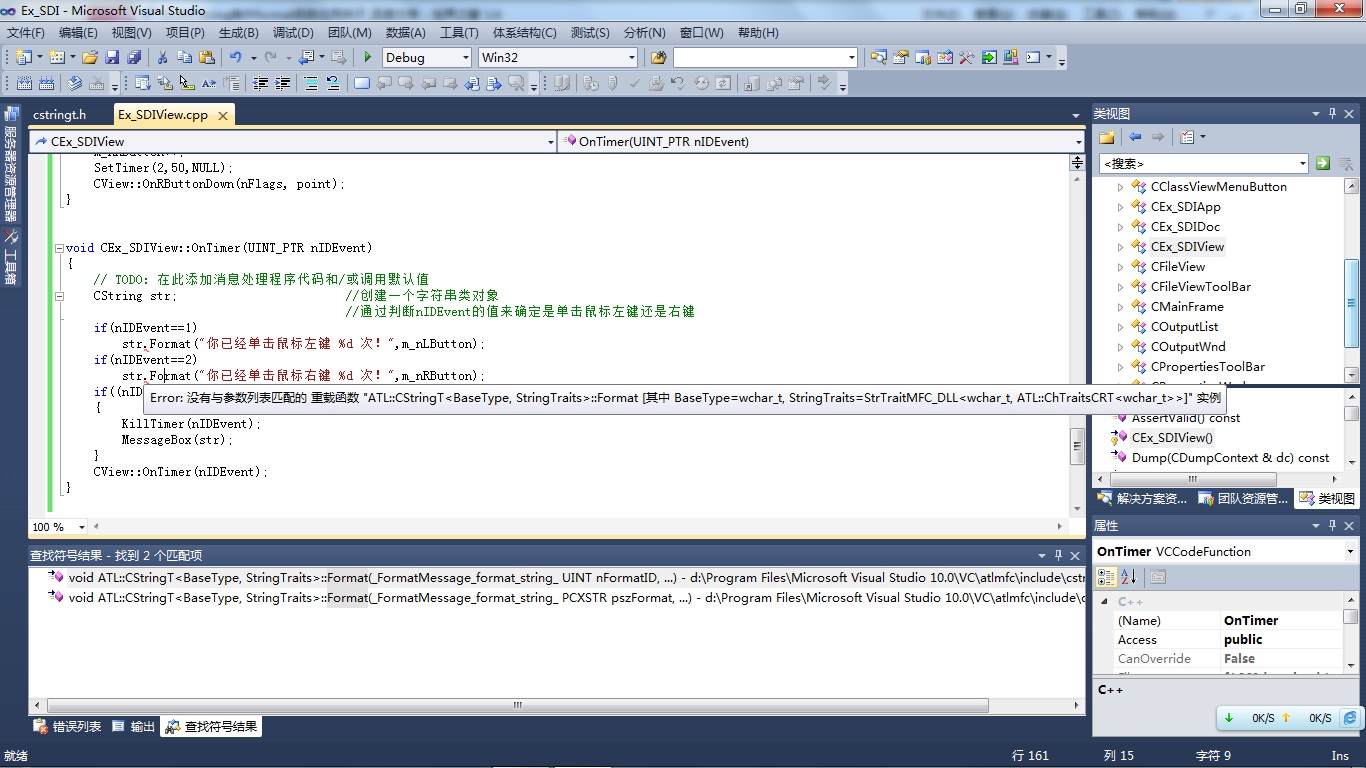Image resolution: width=1366 pixels, height=768 pixels.
Task: Open the OnTimer VCCodeFunction object dropdown
Action: pyautogui.click(x=1350, y=552)
